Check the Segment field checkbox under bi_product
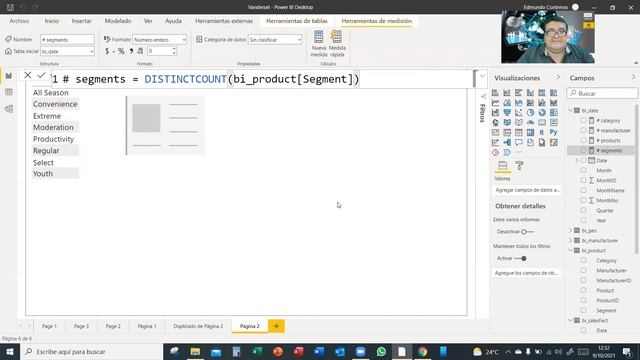The image size is (640, 360). click(583, 310)
